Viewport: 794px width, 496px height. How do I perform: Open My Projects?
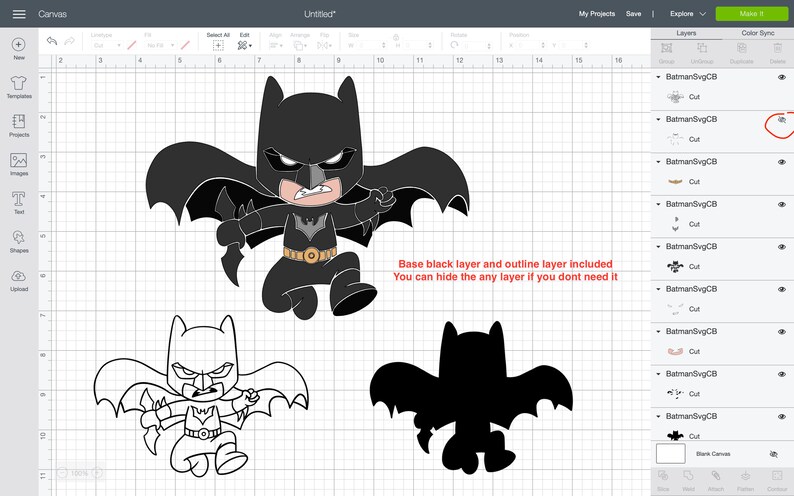point(597,14)
